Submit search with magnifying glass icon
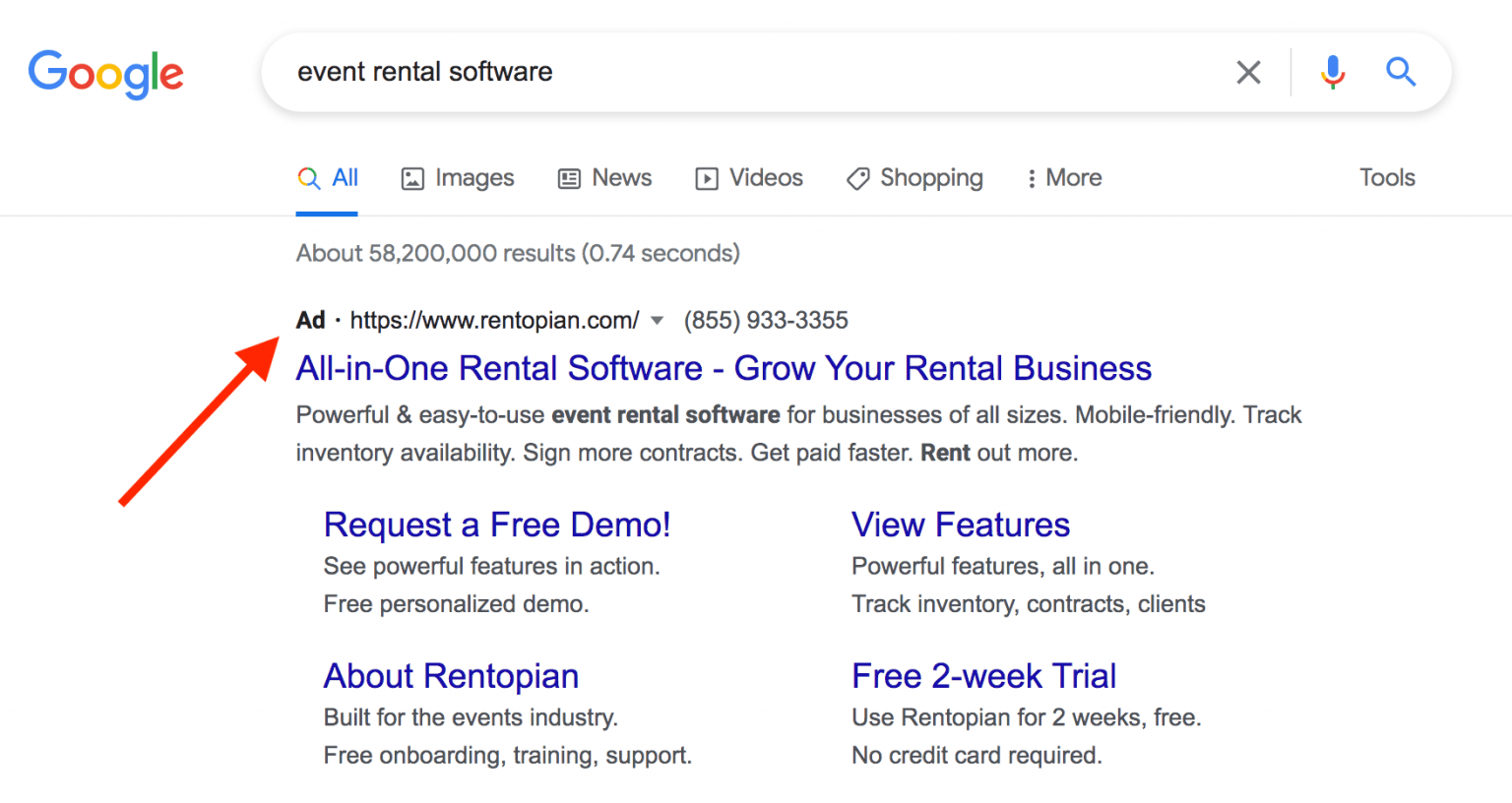The height and width of the screenshot is (803, 1512). point(1401,72)
